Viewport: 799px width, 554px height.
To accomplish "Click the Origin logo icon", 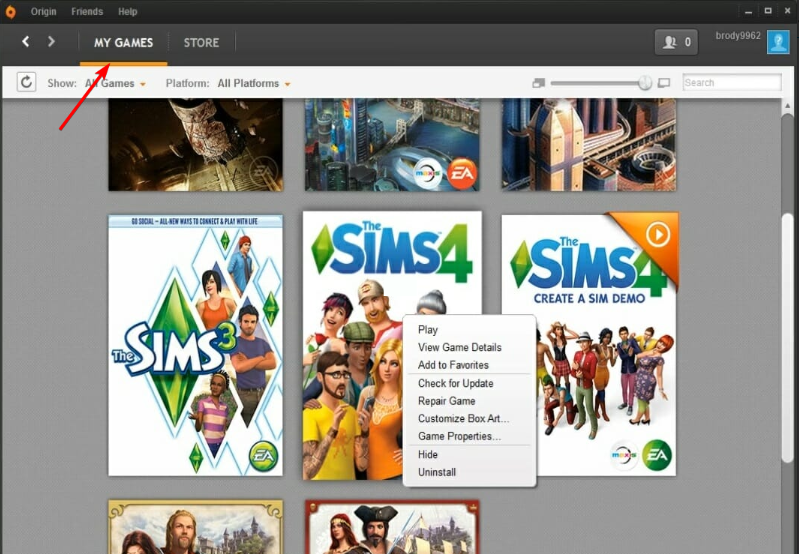I will (x=10, y=11).
